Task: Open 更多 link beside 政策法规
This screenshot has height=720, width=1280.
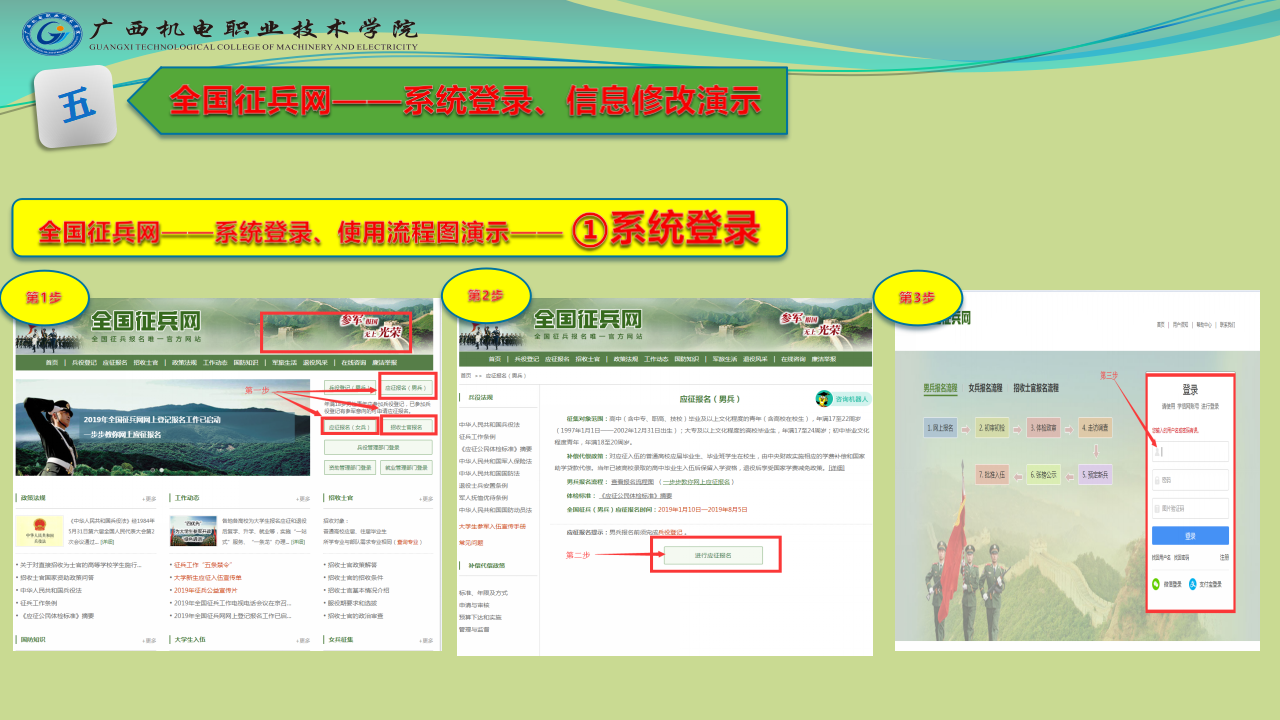Action: click(x=150, y=498)
